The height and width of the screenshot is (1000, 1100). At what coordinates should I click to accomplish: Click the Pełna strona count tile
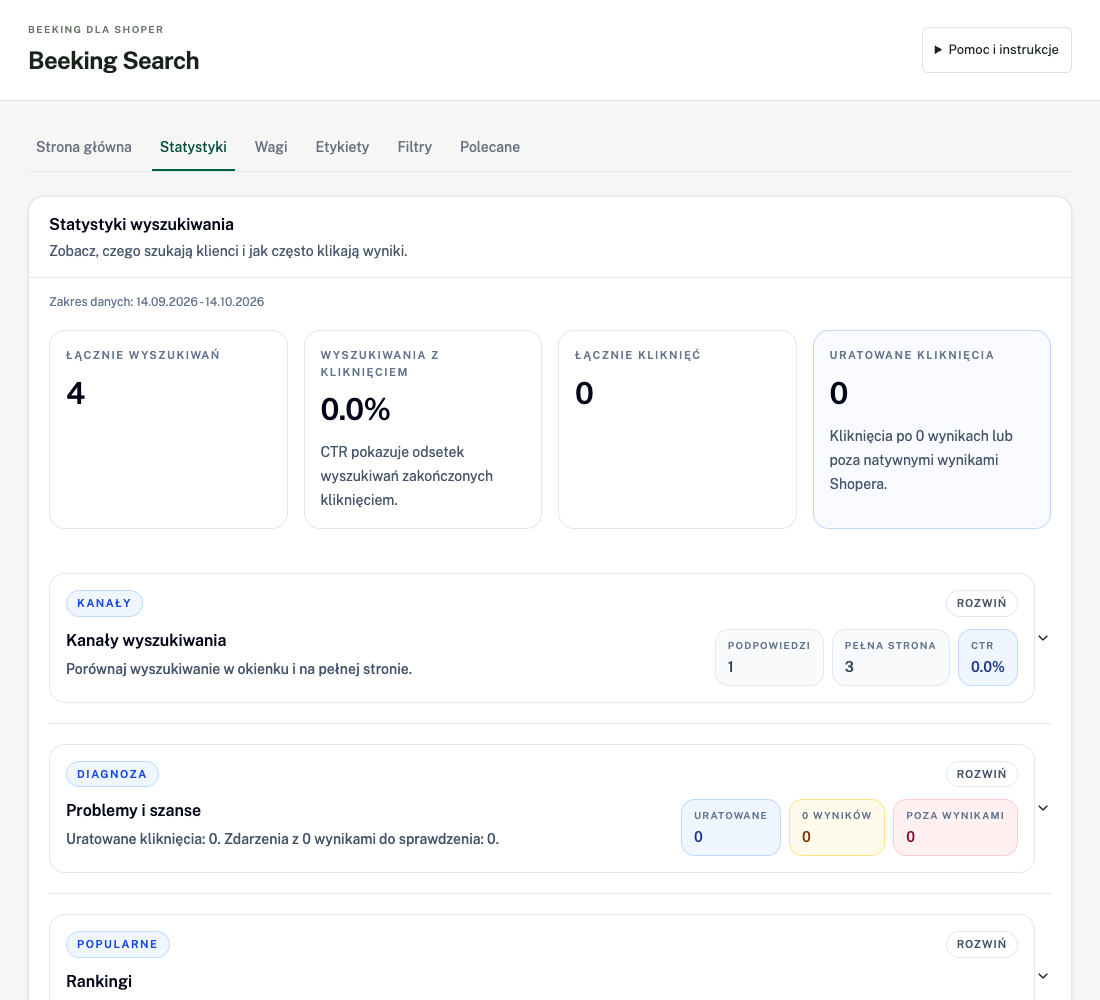(890, 658)
